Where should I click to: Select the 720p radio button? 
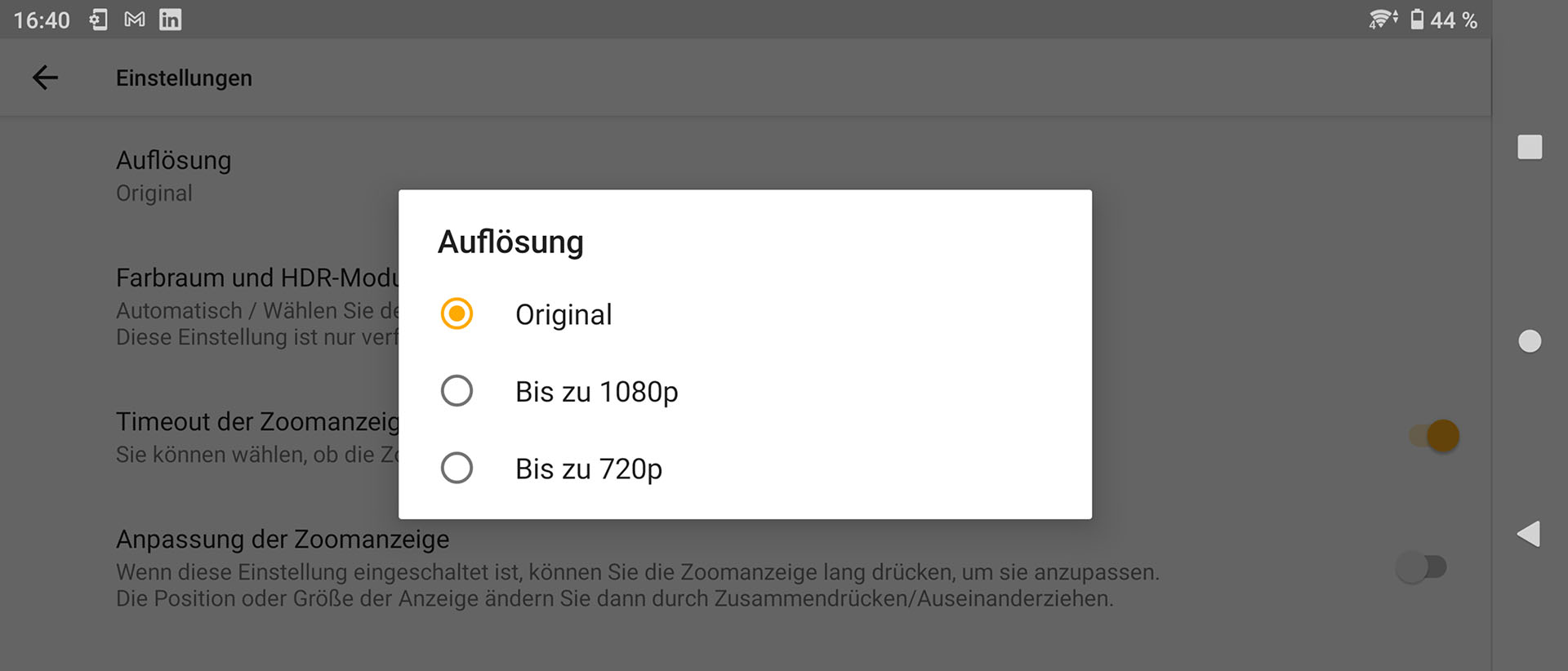point(457,469)
